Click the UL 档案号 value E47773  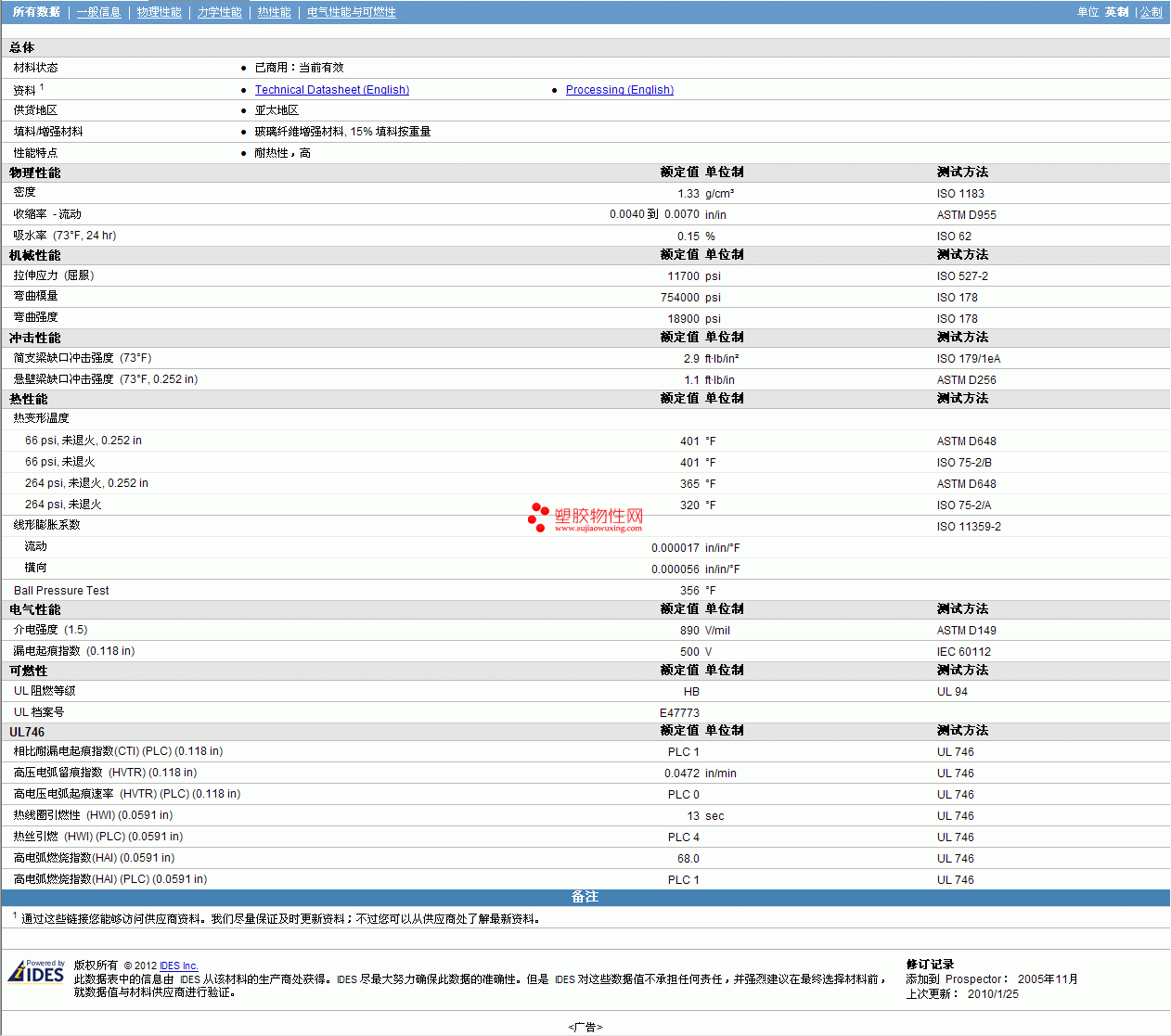pyautogui.click(x=680, y=713)
